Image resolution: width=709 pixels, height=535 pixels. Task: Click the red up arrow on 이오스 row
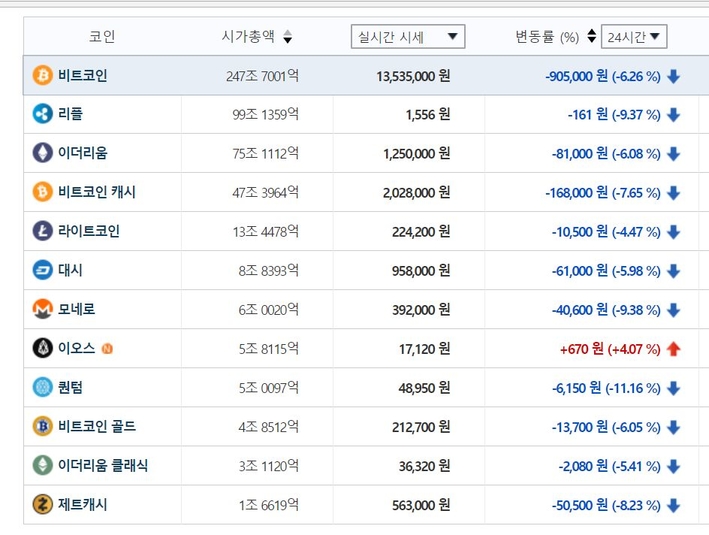point(673,349)
